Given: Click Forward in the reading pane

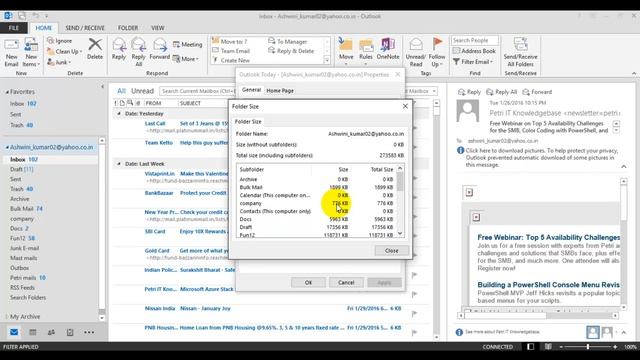Looking at the screenshot, I should point(537,92).
